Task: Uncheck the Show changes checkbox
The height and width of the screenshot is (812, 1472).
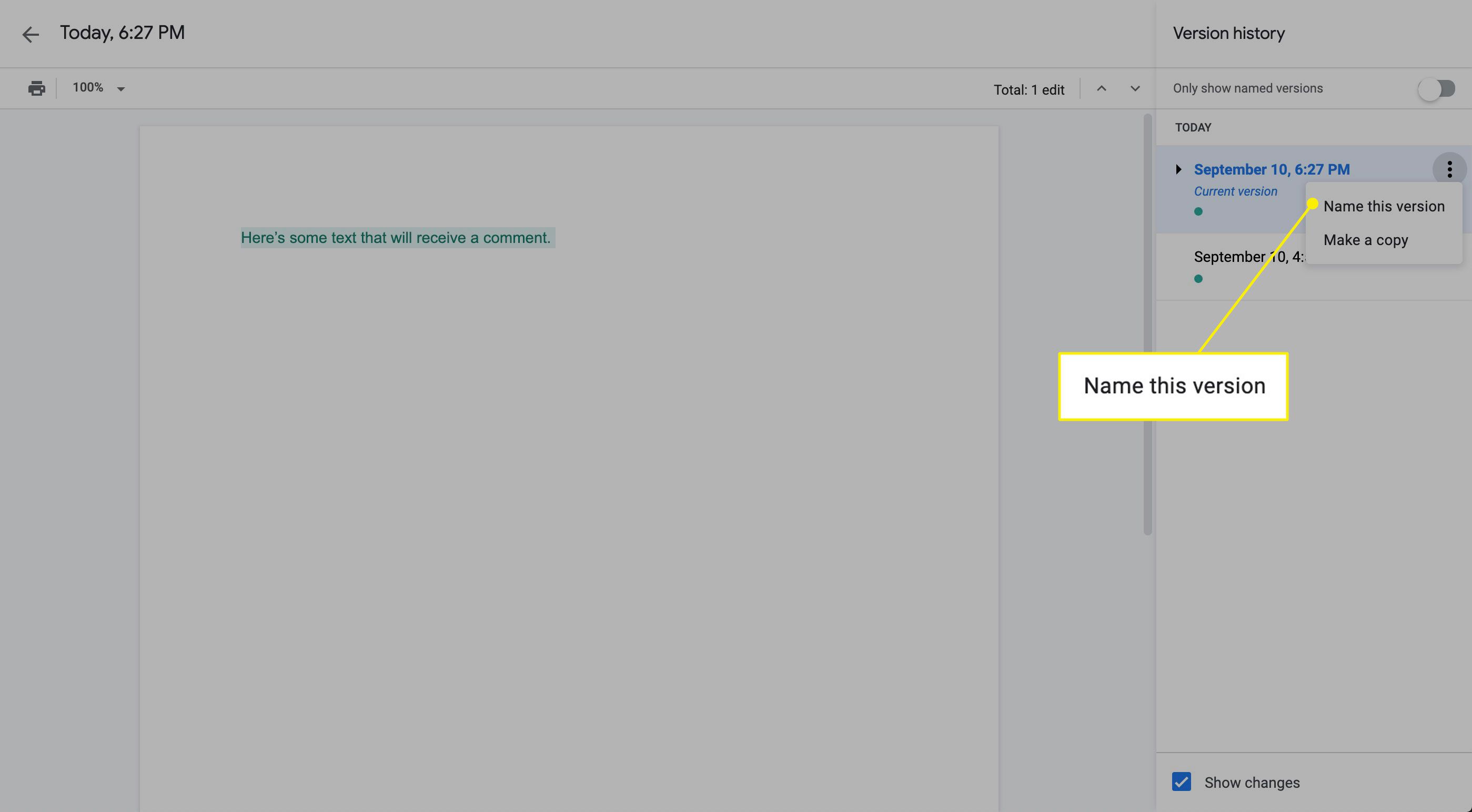Action: pos(1181,781)
